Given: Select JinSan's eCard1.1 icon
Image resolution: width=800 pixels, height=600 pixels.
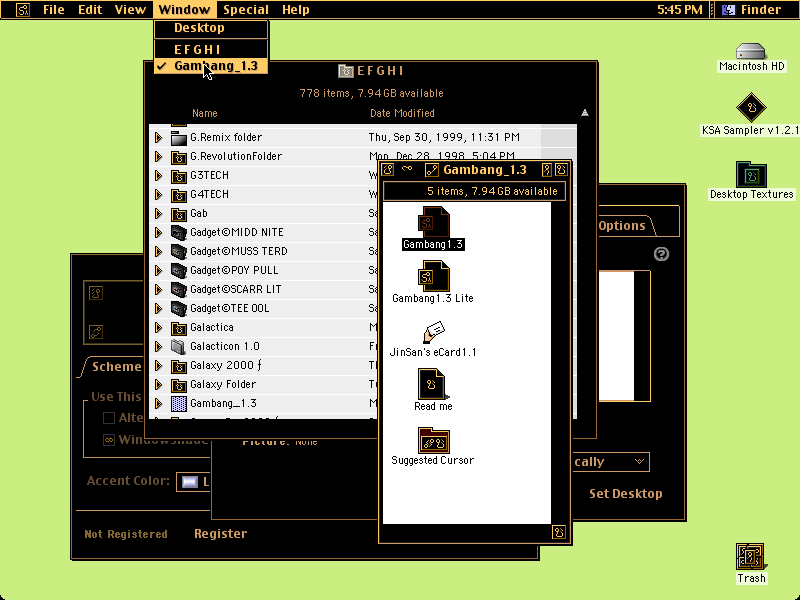Looking at the screenshot, I should click(433, 332).
